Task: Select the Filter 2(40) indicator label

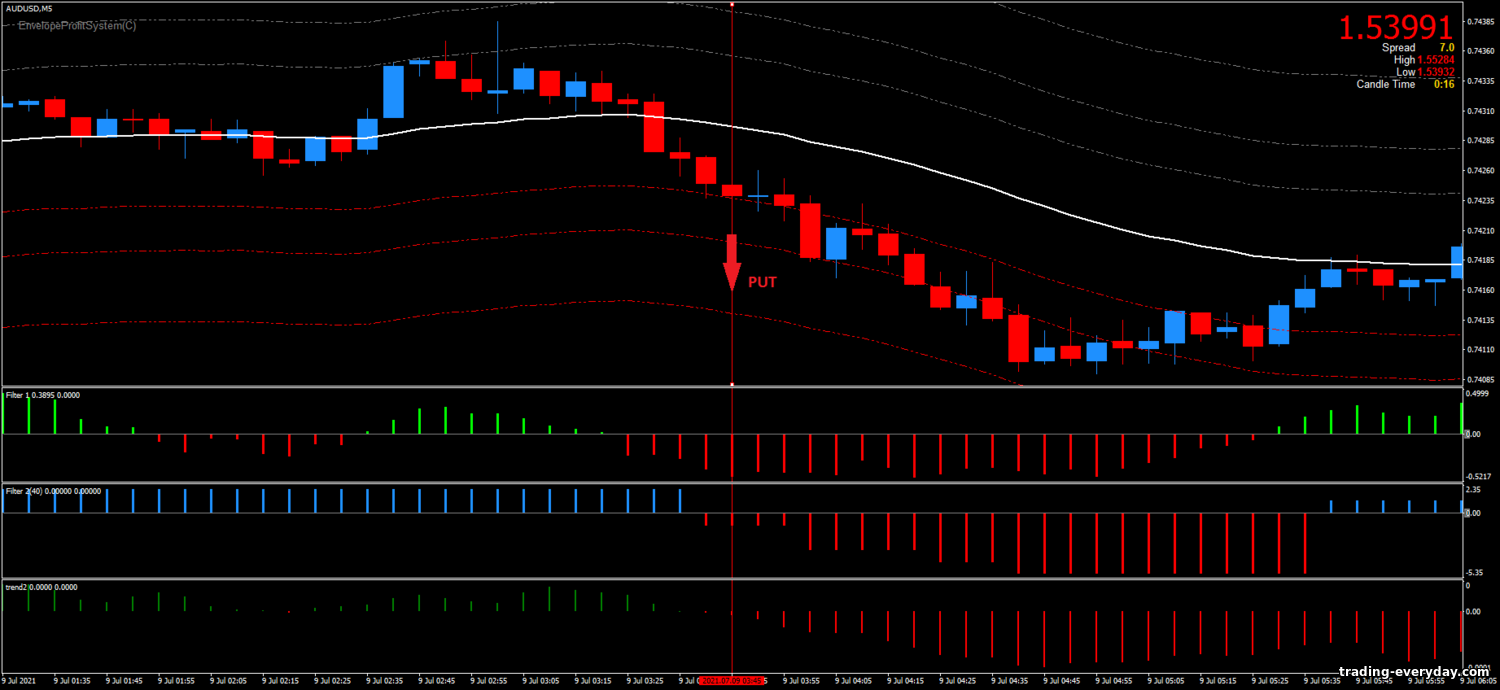Action: pos(52,491)
